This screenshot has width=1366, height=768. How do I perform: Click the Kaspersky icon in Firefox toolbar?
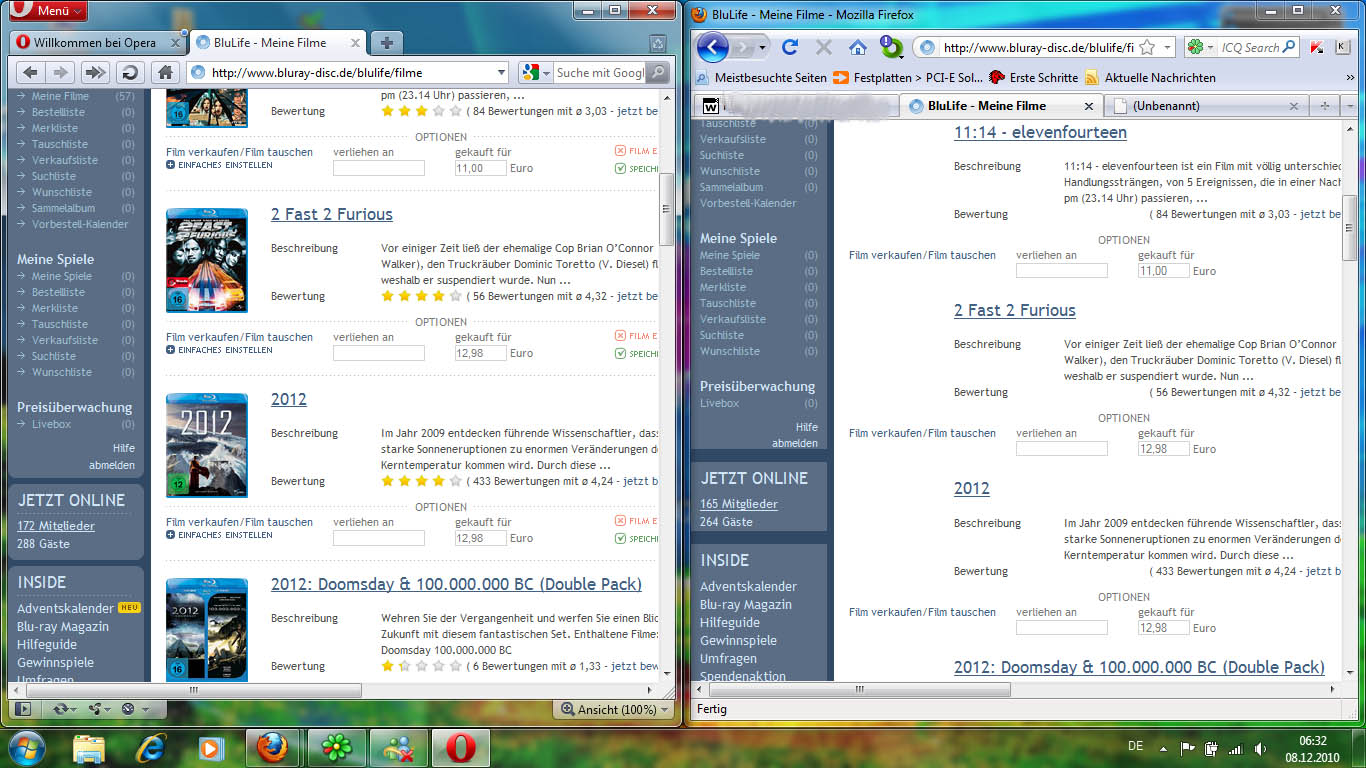click(x=1317, y=47)
